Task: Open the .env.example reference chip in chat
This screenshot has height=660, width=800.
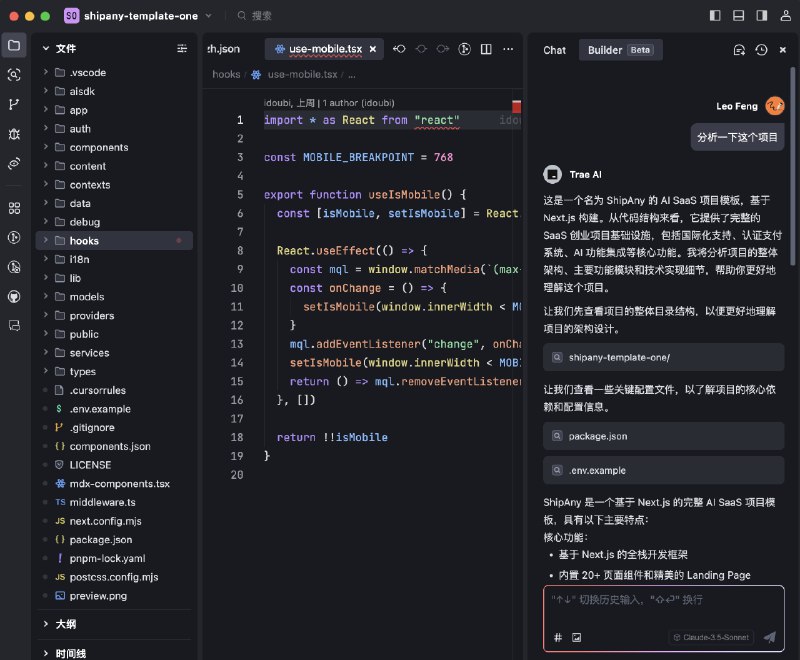Action: click(x=663, y=470)
